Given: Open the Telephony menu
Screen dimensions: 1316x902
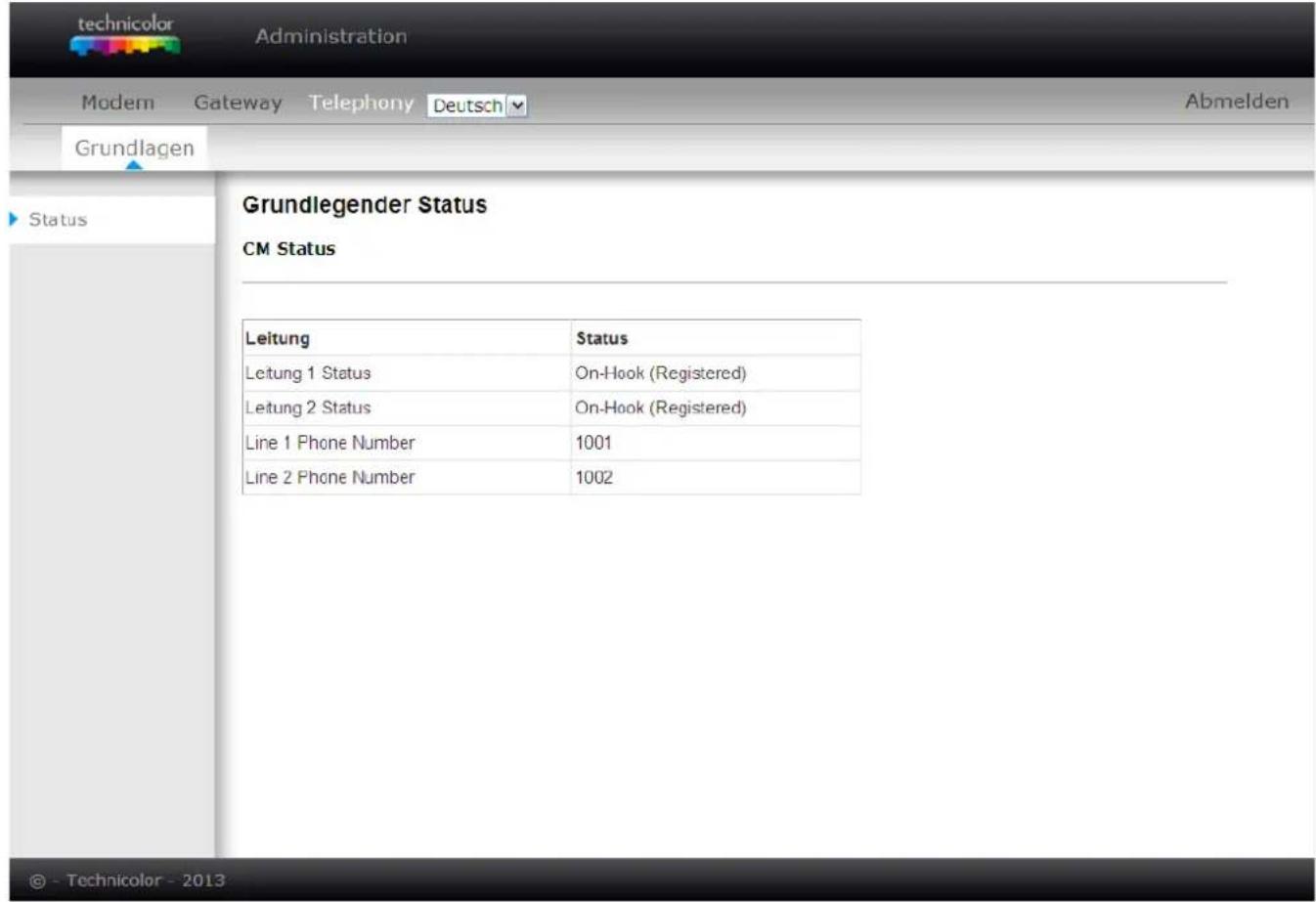Looking at the screenshot, I should [361, 103].
